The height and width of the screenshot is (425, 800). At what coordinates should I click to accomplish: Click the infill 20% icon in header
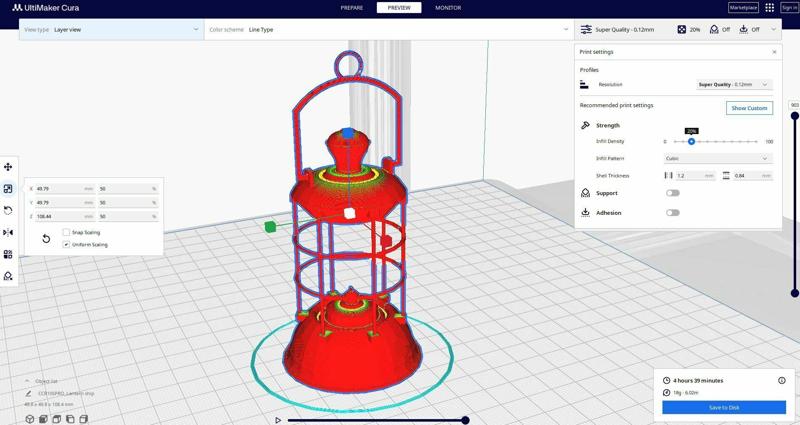pos(682,30)
